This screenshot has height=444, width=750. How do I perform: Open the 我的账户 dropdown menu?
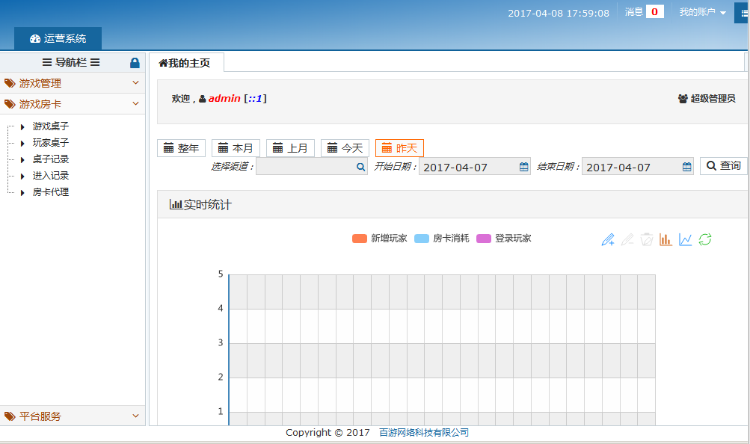tap(702, 13)
